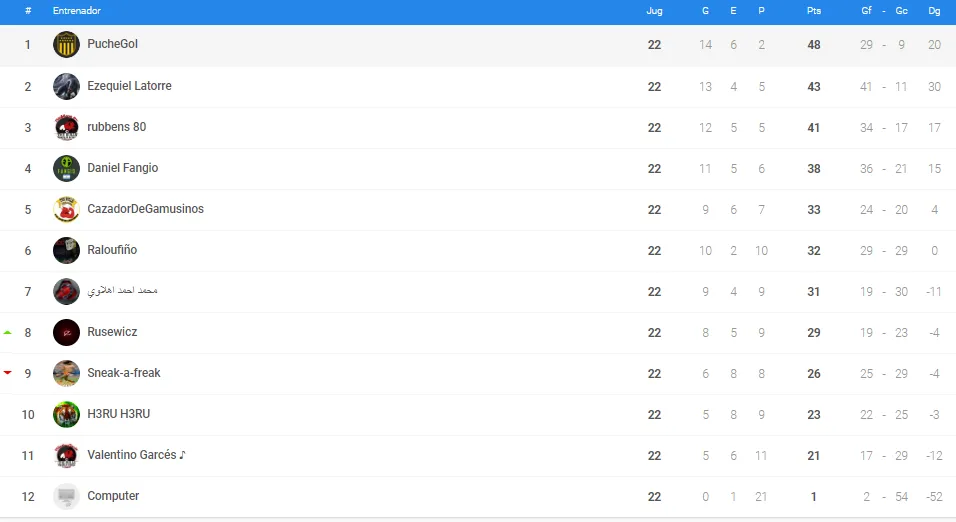The image size is (956, 522).
Task: Select Daniel Fangio's name
Action: (123, 168)
